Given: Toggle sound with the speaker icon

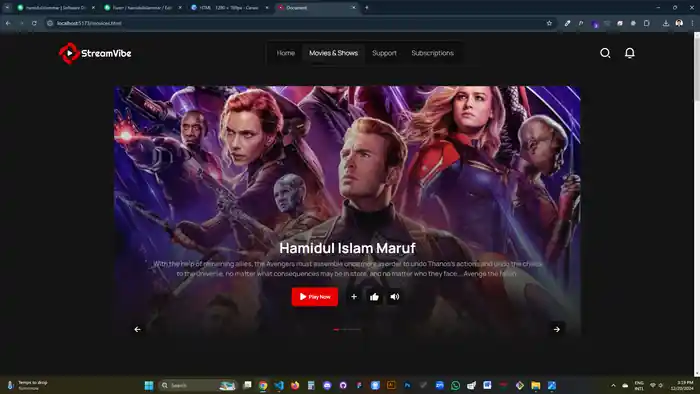Looking at the screenshot, I should [395, 297].
